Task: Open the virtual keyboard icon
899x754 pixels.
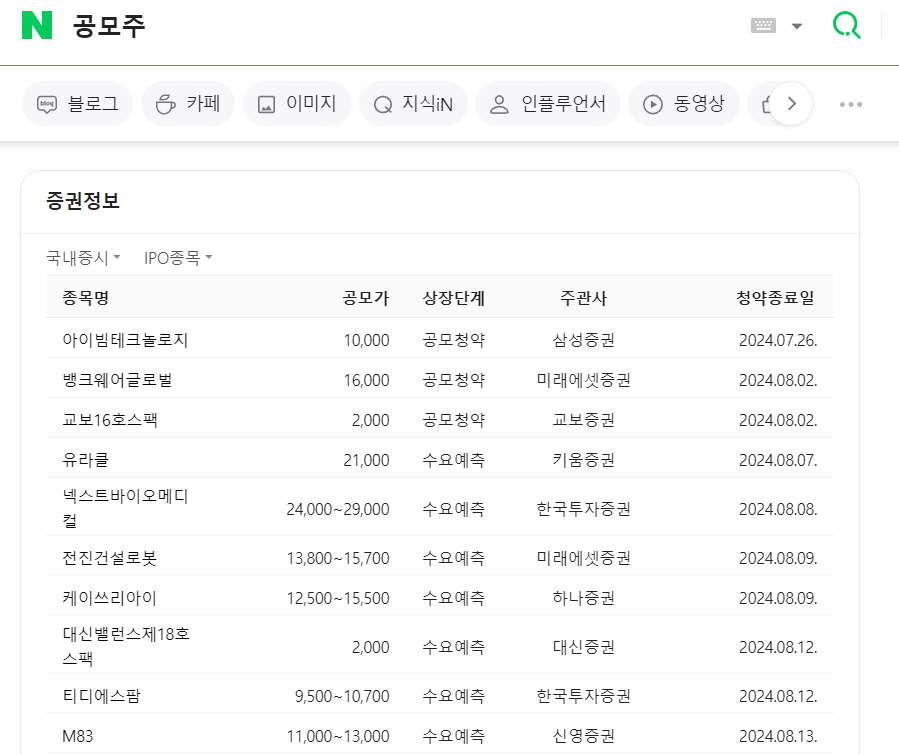Action: 763,25
